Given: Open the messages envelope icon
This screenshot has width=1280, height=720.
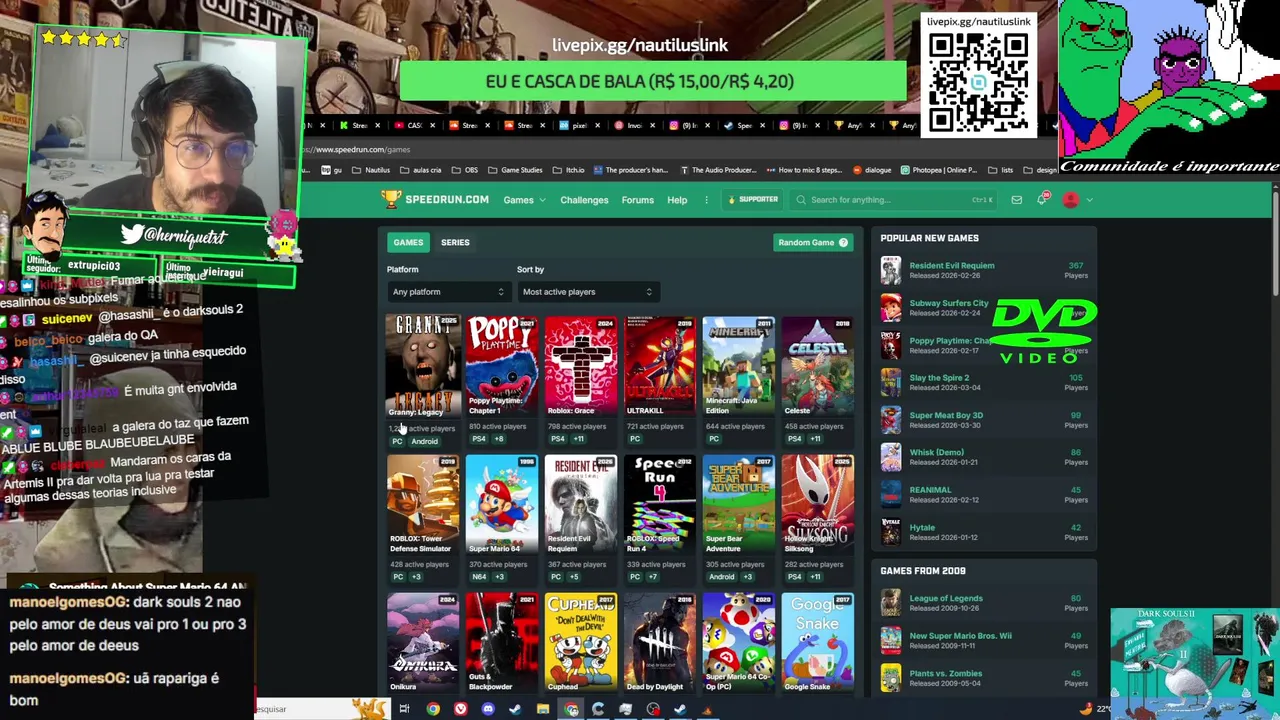Looking at the screenshot, I should point(1016,200).
